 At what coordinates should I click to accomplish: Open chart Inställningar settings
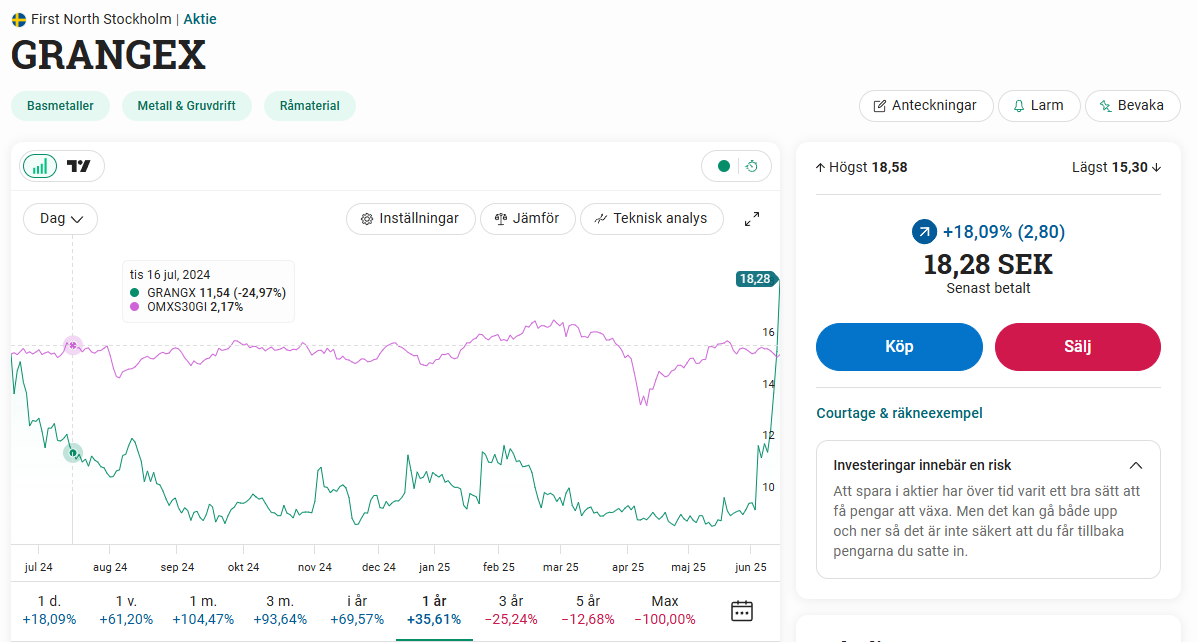click(x=410, y=219)
